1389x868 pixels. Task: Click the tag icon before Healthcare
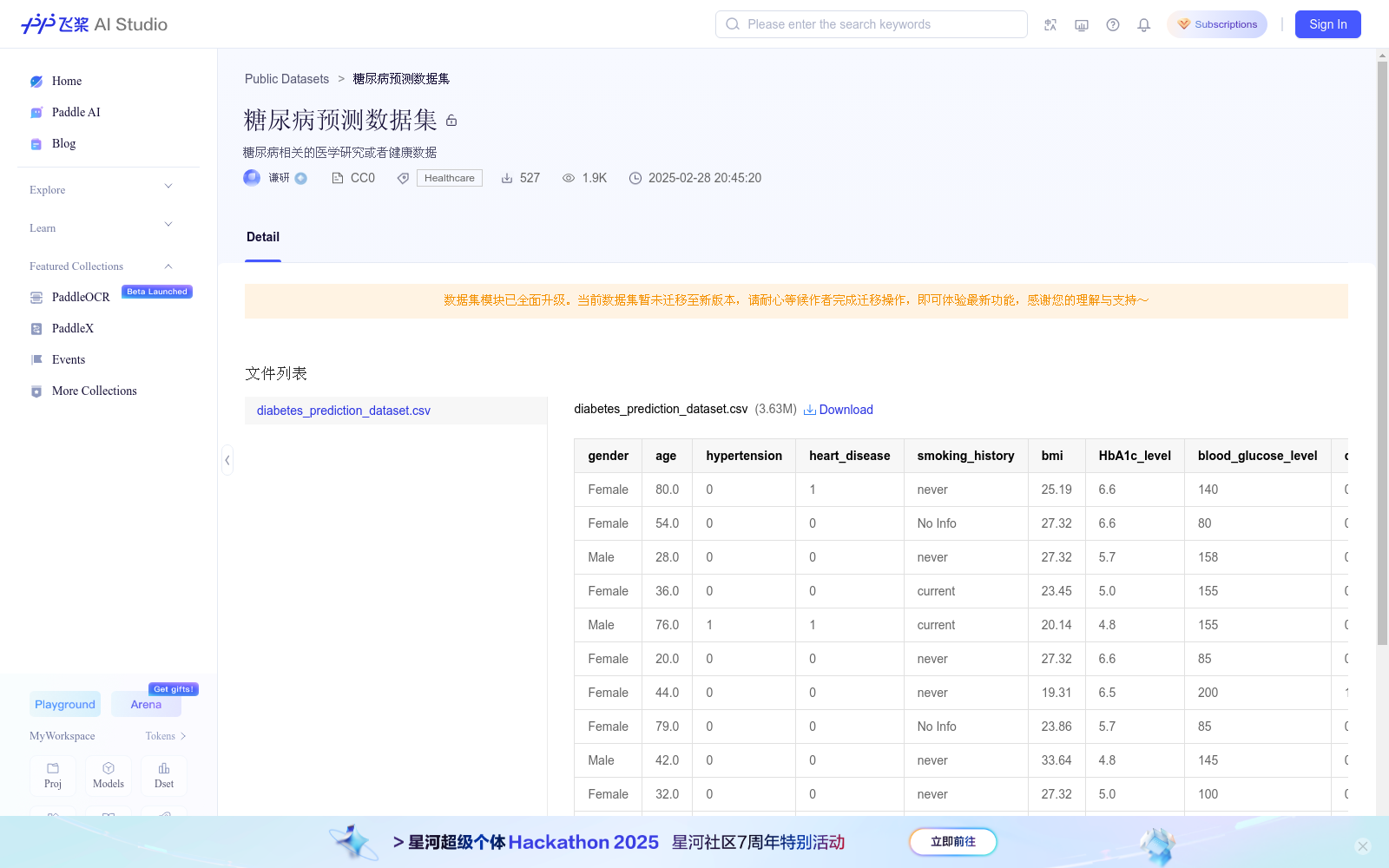point(403,178)
